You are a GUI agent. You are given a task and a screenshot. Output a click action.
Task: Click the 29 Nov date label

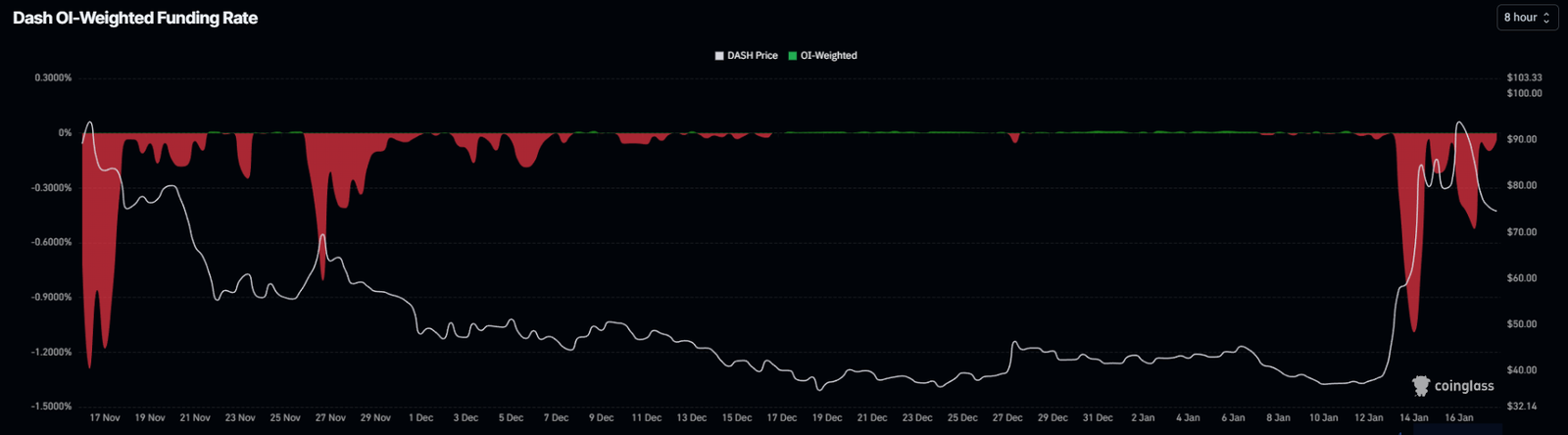point(375,417)
